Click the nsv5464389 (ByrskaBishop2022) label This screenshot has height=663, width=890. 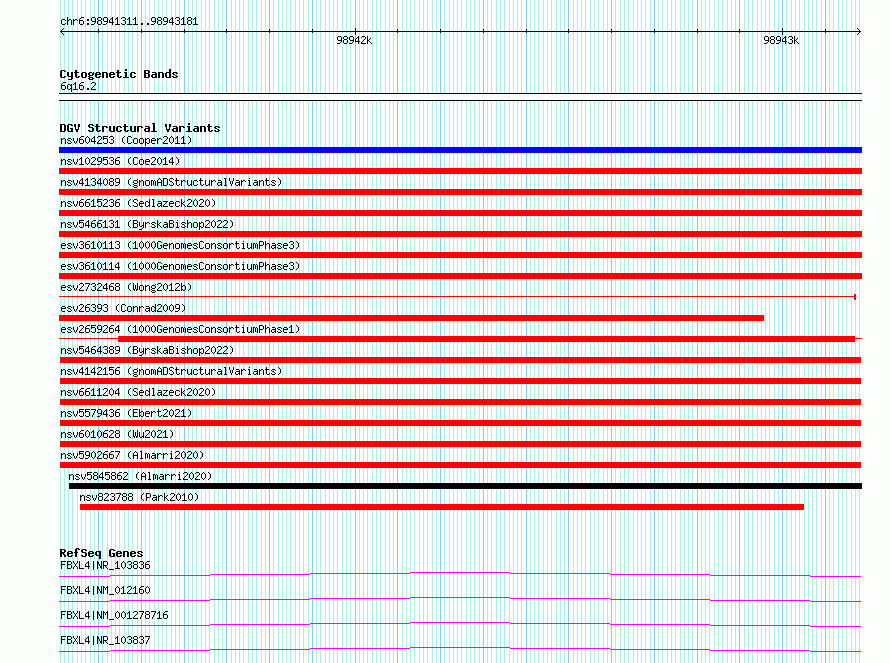[147, 350]
